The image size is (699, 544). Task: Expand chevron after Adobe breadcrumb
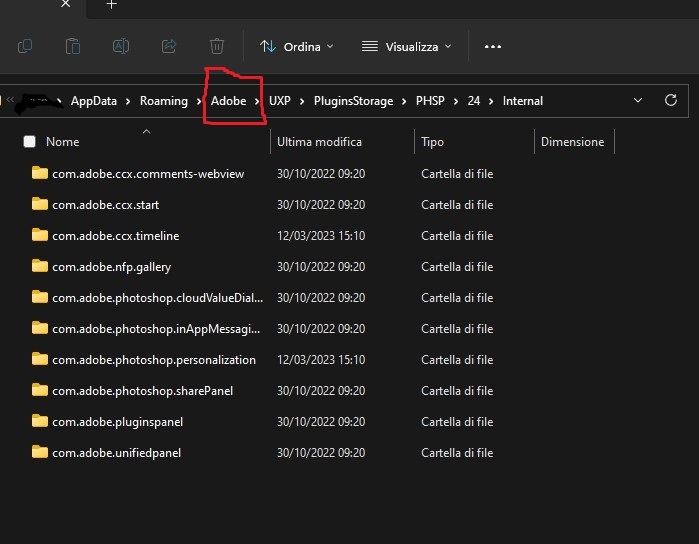(257, 102)
